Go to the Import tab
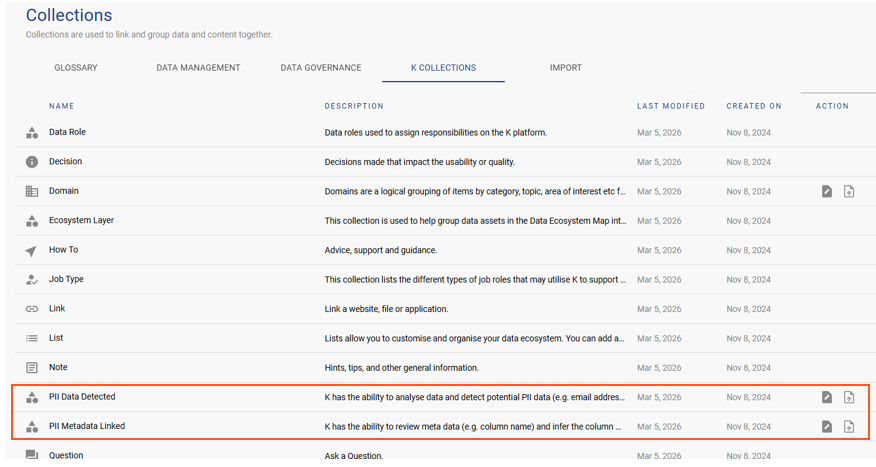 (565, 68)
